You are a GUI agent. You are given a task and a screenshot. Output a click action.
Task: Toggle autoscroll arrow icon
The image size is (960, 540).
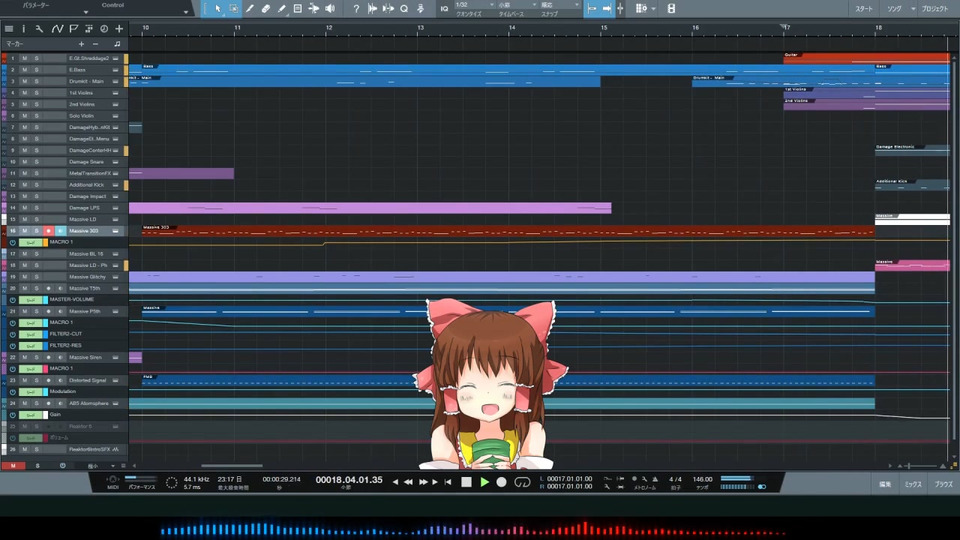pos(607,9)
